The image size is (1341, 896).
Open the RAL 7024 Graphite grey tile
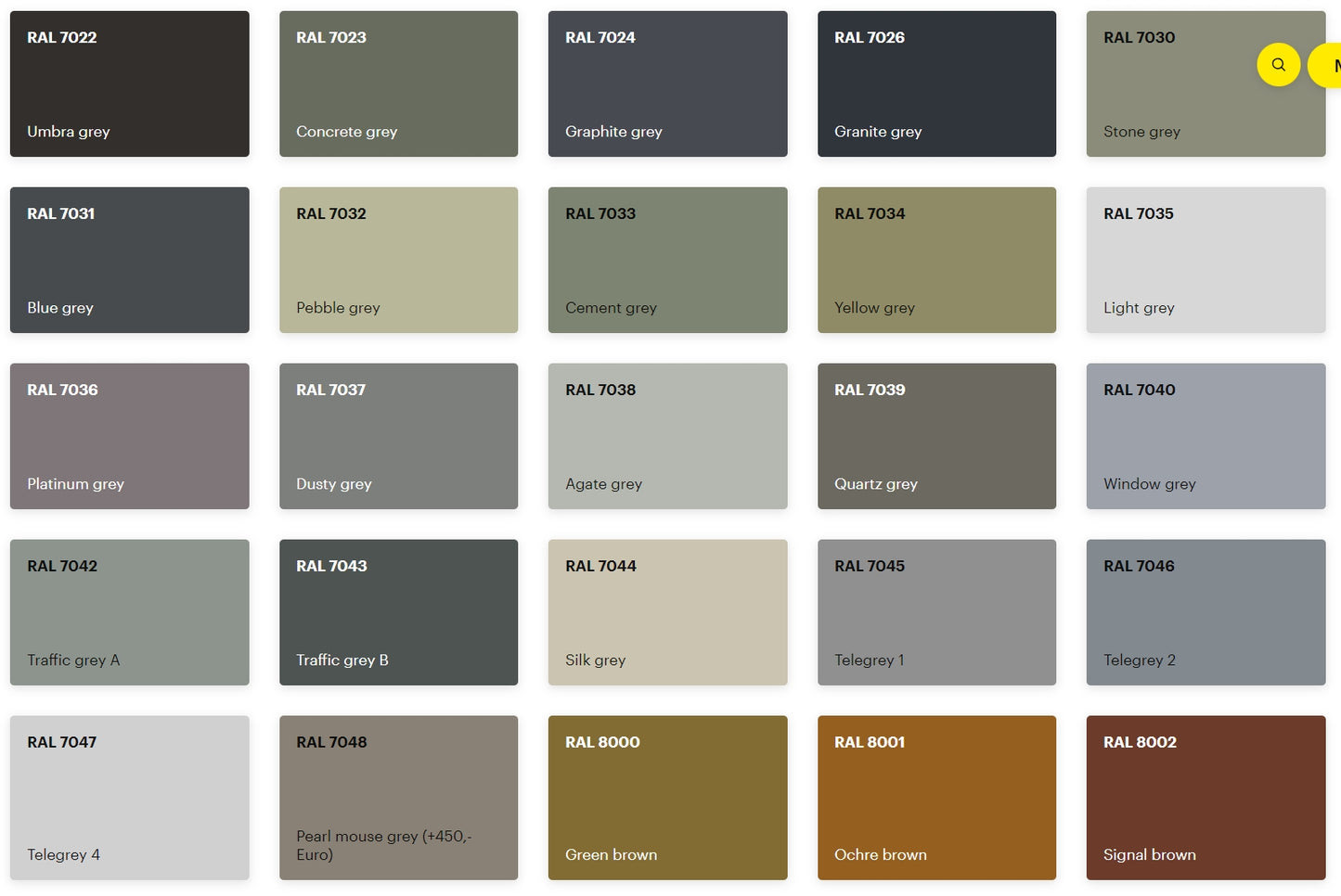pyautogui.click(x=667, y=83)
